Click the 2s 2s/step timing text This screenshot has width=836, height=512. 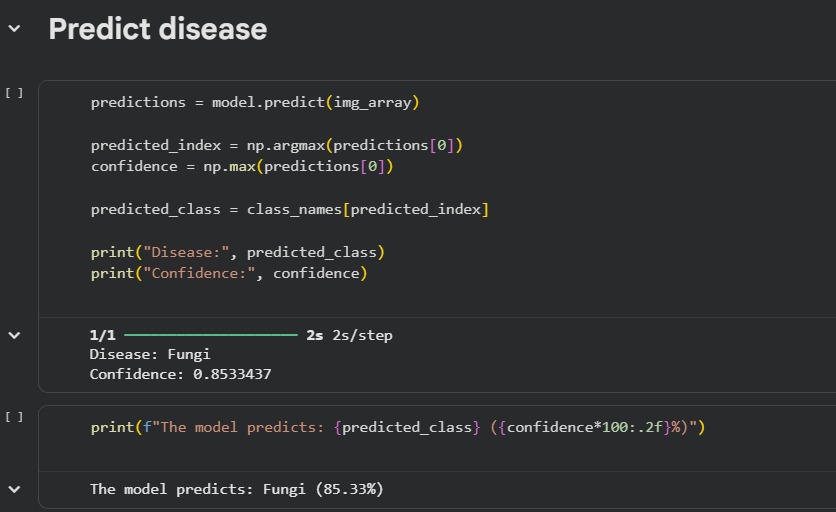coord(349,335)
